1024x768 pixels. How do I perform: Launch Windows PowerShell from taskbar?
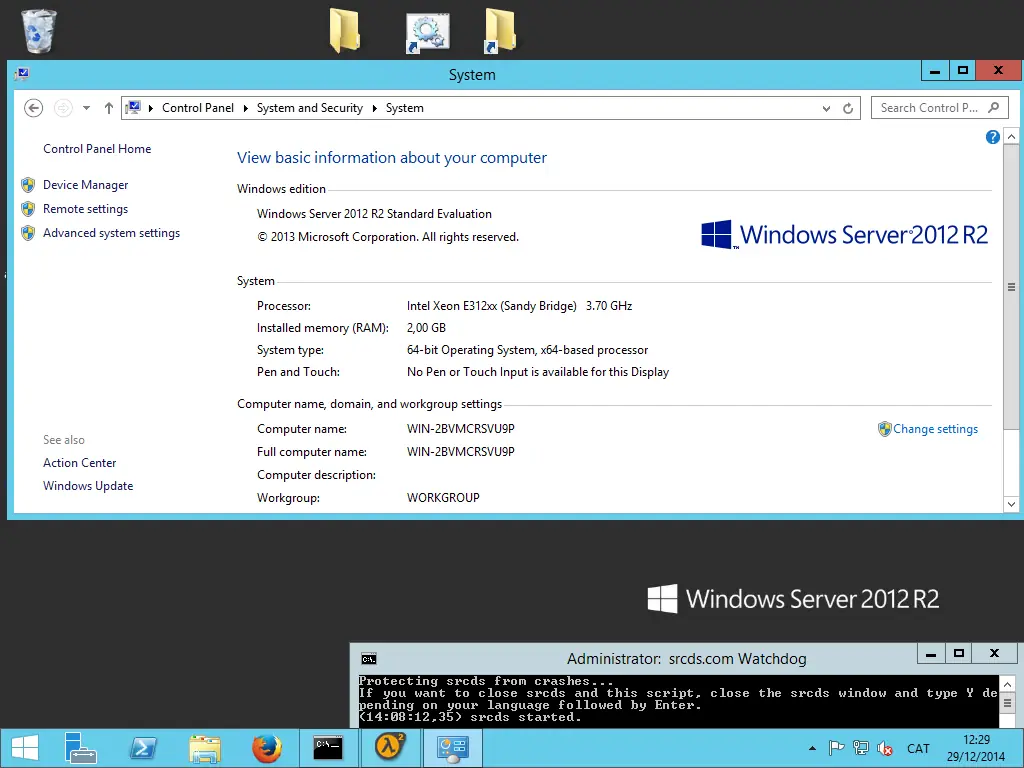click(x=142, y=748)
